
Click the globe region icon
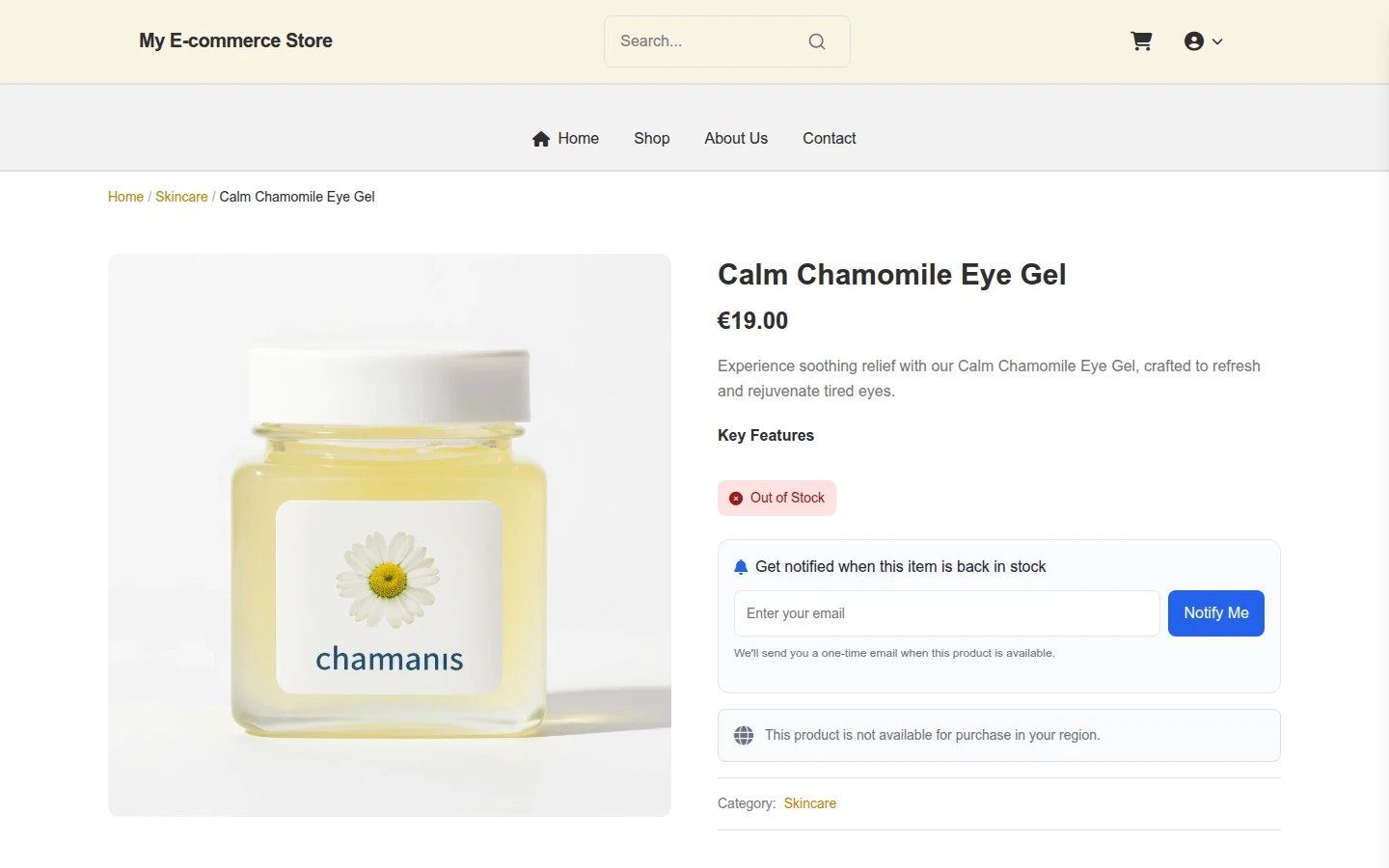[744, 736]
